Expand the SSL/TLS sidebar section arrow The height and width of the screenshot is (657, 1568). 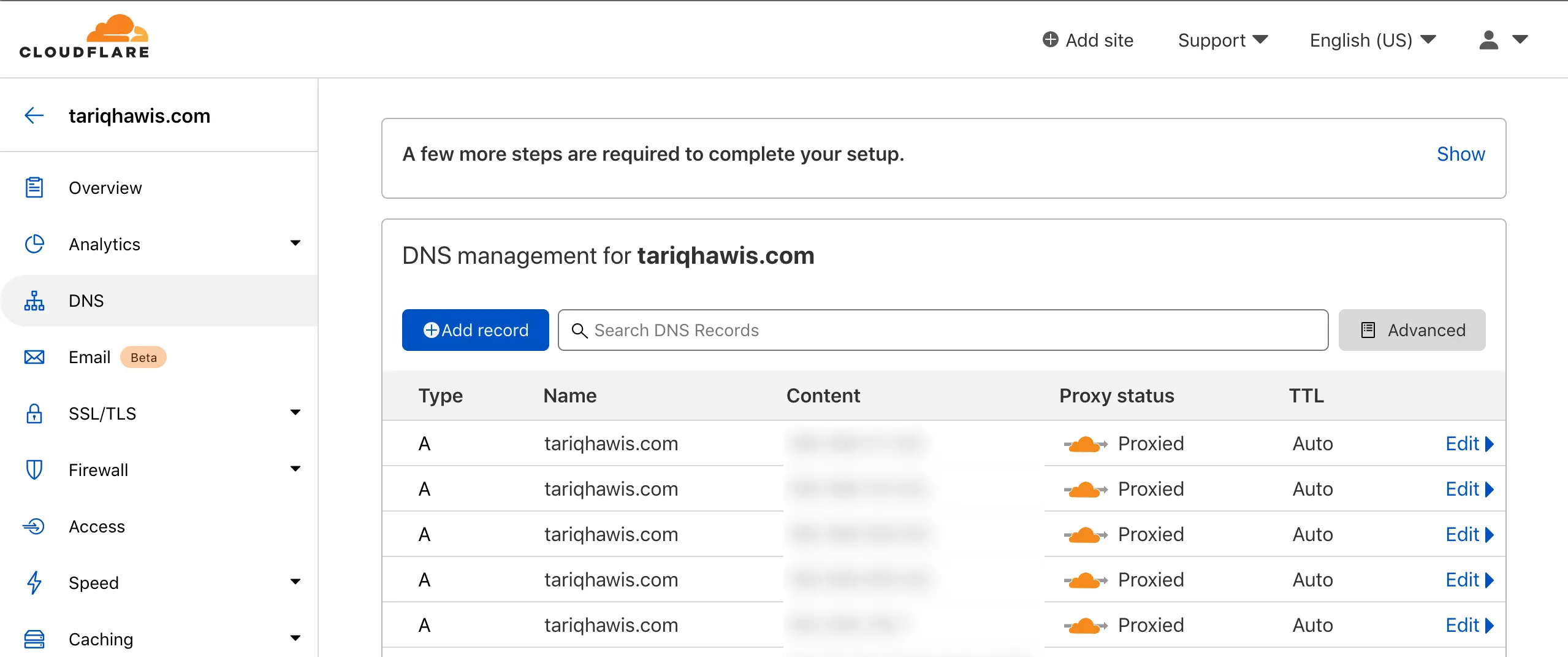(x=295, y=412)
